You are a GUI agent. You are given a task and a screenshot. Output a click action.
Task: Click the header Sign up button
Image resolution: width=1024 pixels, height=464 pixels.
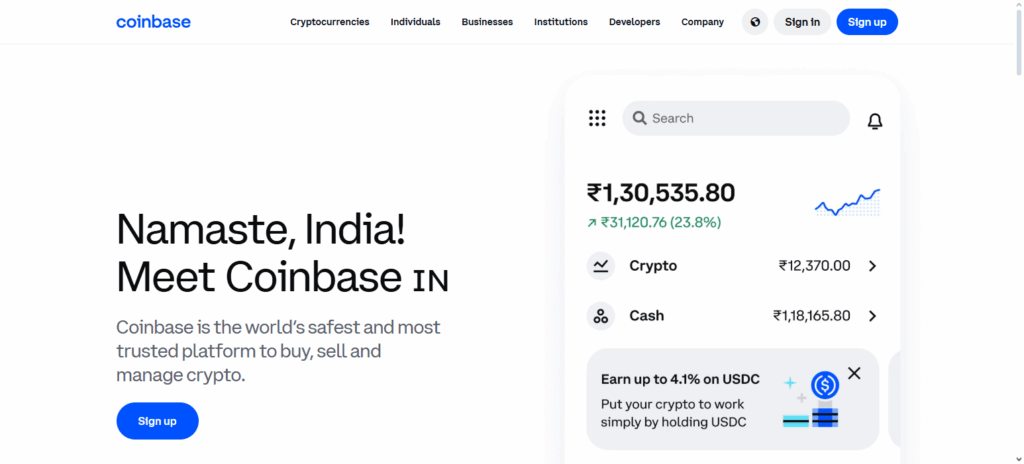pyautogui.click(x=867, y=22)
